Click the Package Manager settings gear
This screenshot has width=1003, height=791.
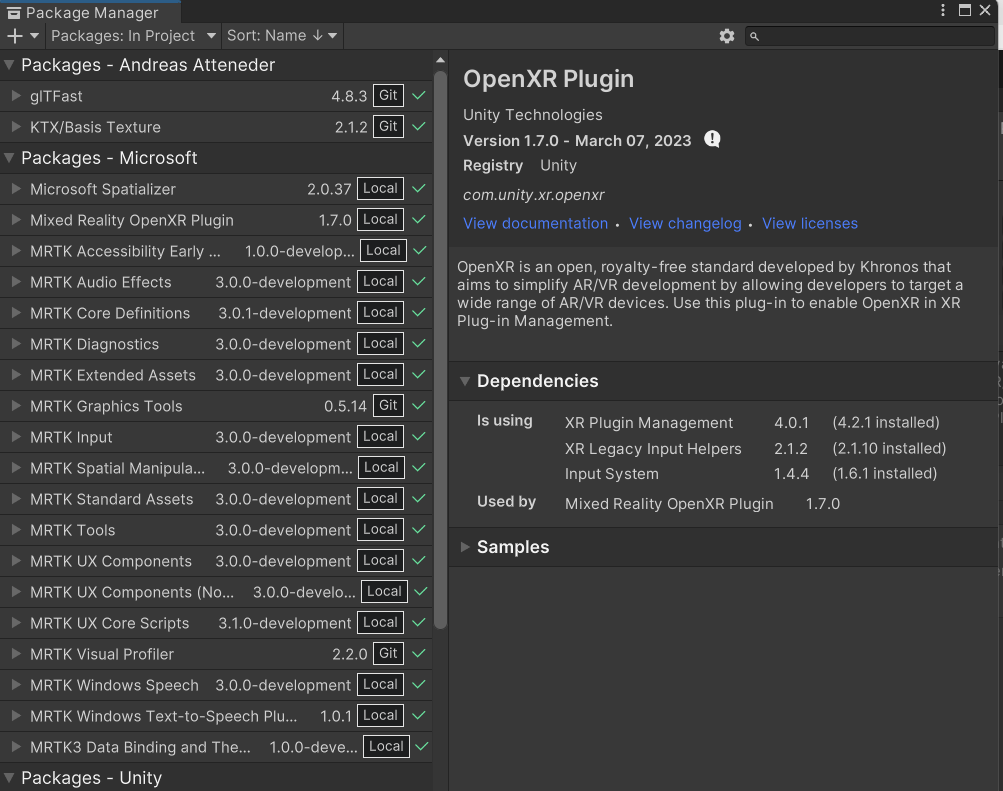point(727,35)
